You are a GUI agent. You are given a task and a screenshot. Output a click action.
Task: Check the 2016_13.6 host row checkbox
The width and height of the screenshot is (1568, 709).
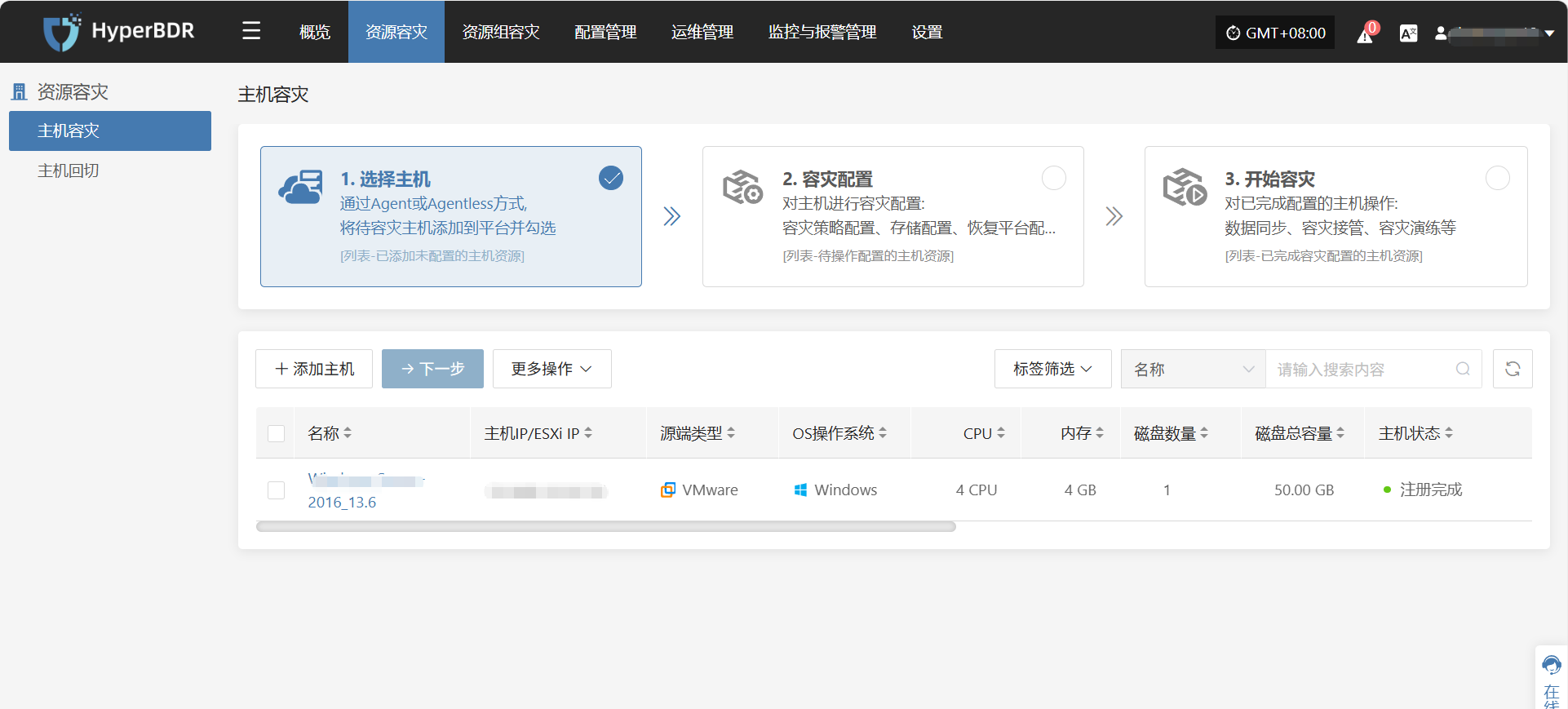tap(277, 490)
